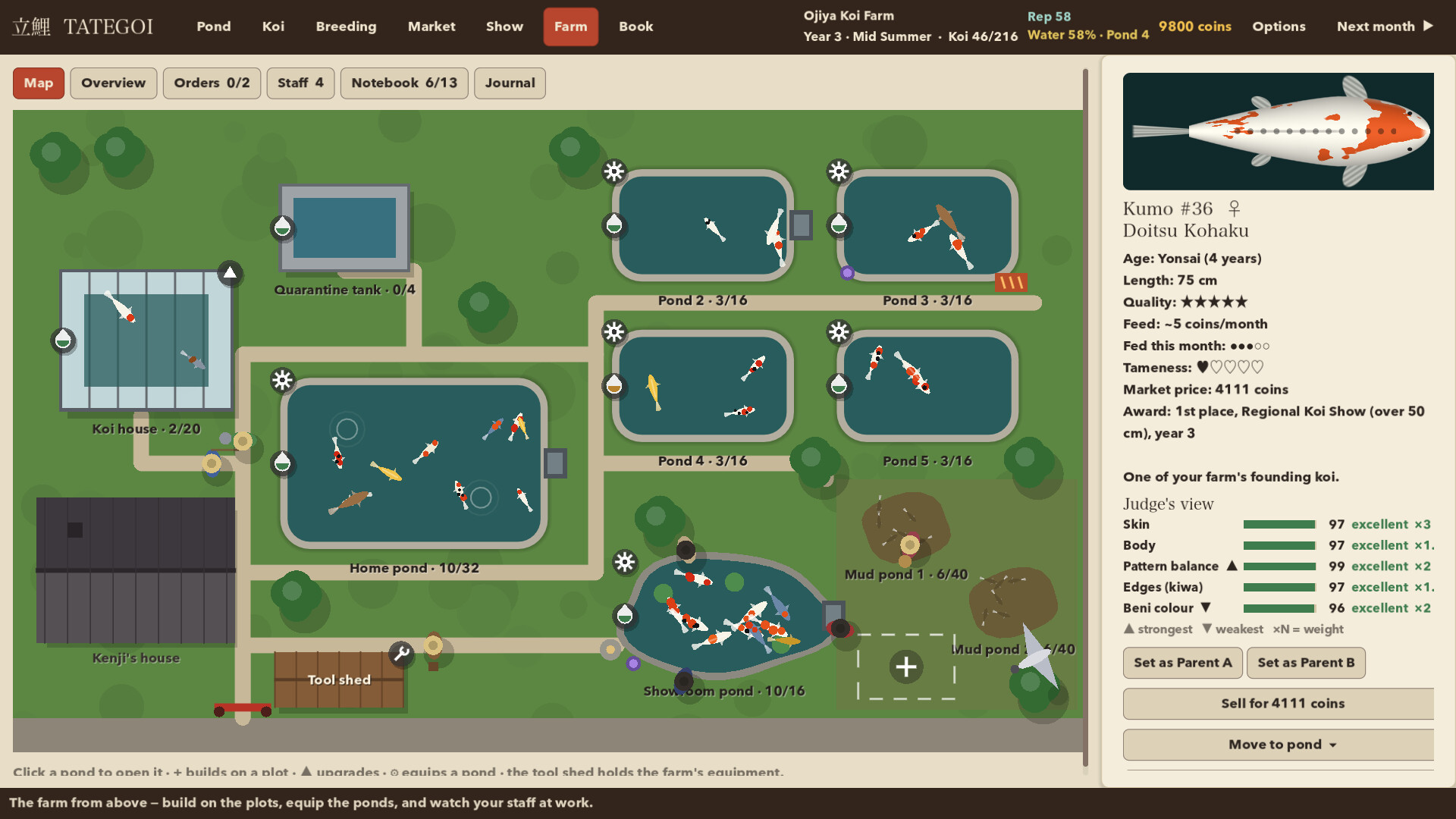Open Kenji's house on the map

tap(136, 570)
